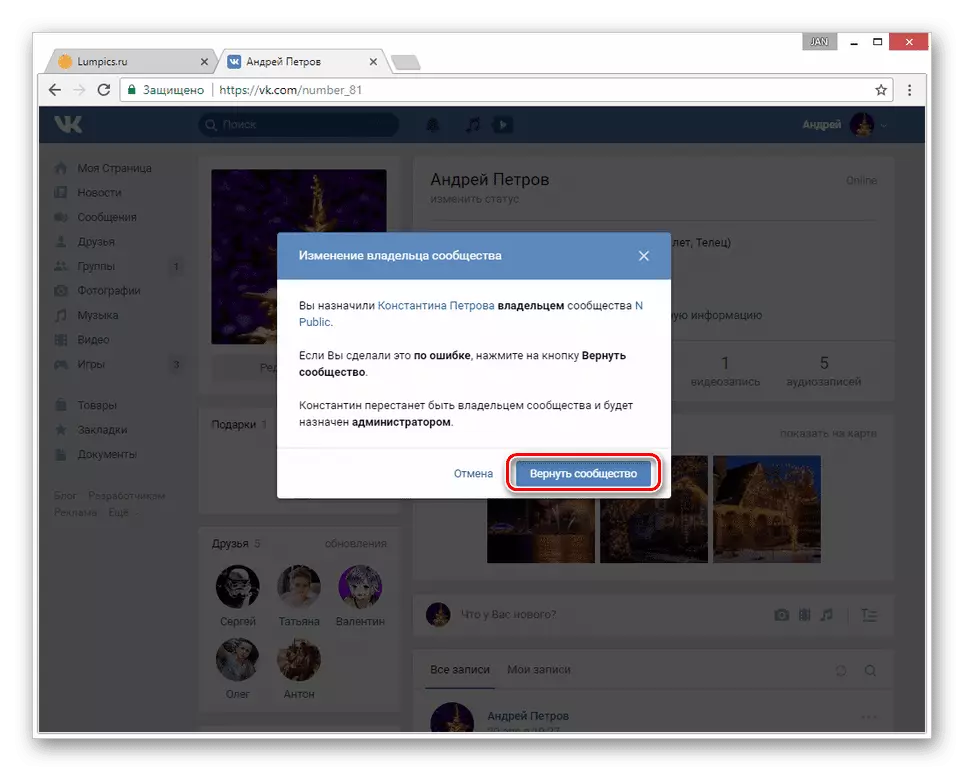Open friend Сергей's avatar
Screen dimensions: 964x771
point(238,587)
